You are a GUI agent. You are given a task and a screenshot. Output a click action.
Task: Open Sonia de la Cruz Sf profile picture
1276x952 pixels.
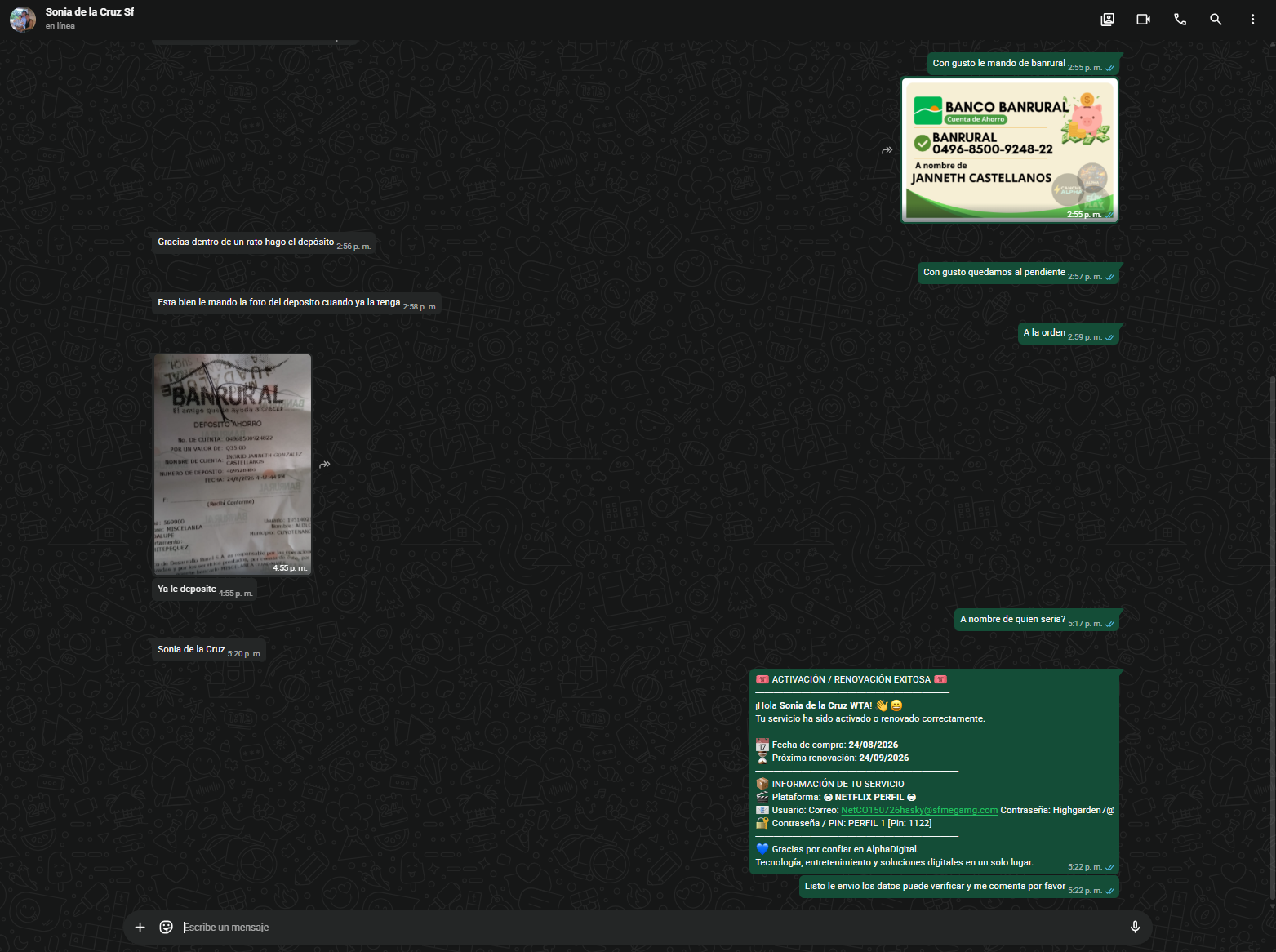(23, 19)
